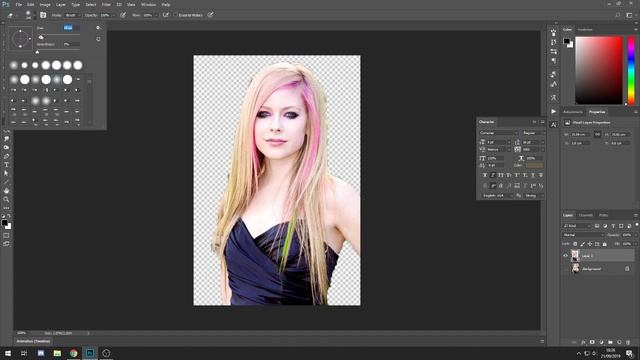
Task: Click the Delete layer trash icon
Action: (628, 342)
